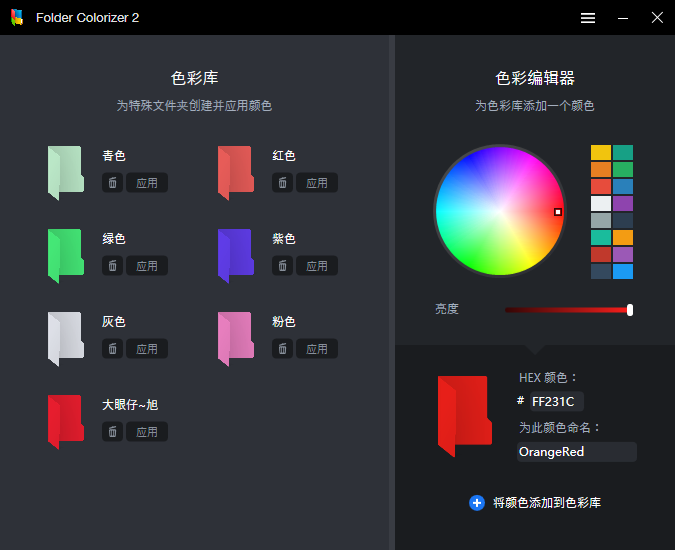
Task: Pick the blue preset swatch in third row
Action: point(623,187)
